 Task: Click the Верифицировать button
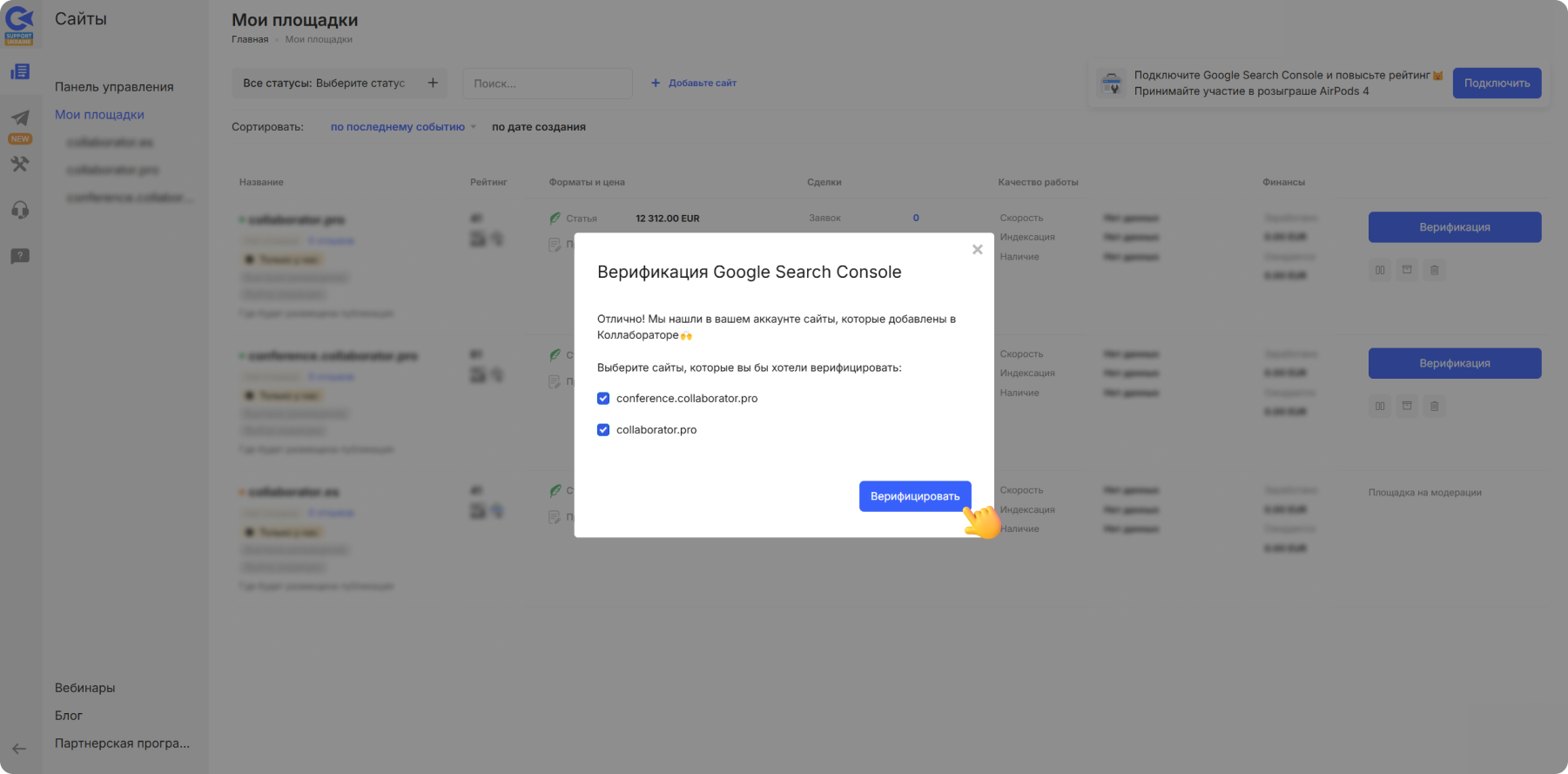[x=915, y=496]
